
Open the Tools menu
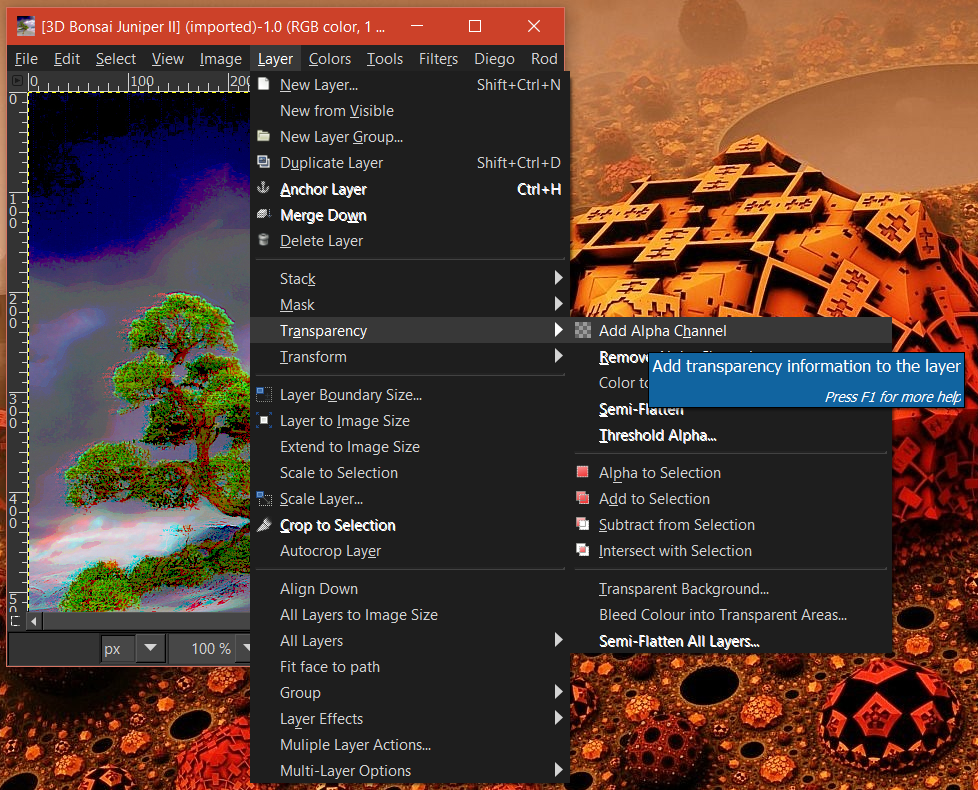click(385, 59)
